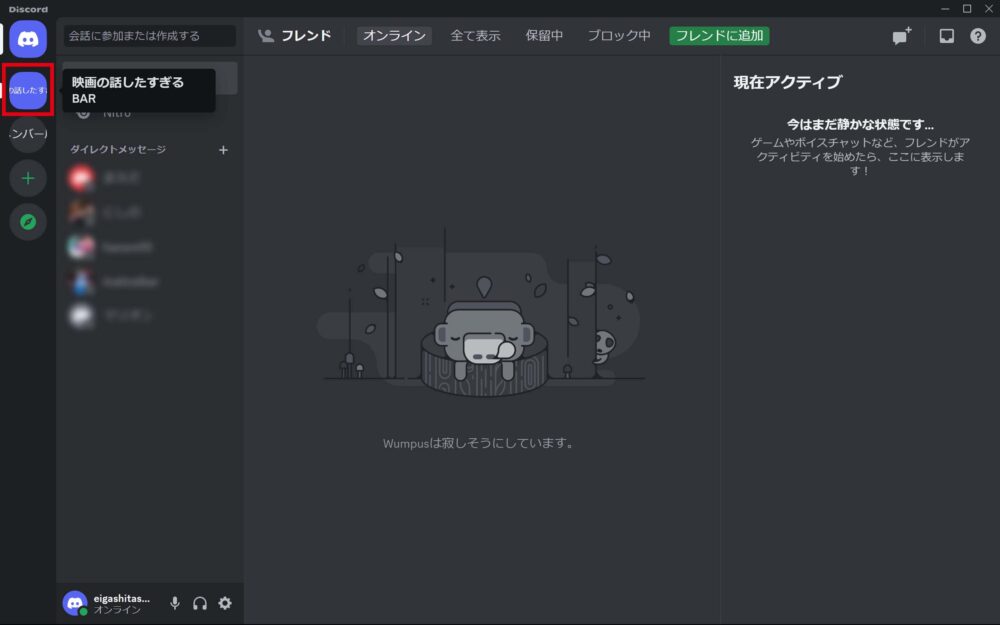The width and height of the screenshot is (1000, 625).
Task: Mute microphone in user panel
Action: pyautogui.click(x=175, y=603)
